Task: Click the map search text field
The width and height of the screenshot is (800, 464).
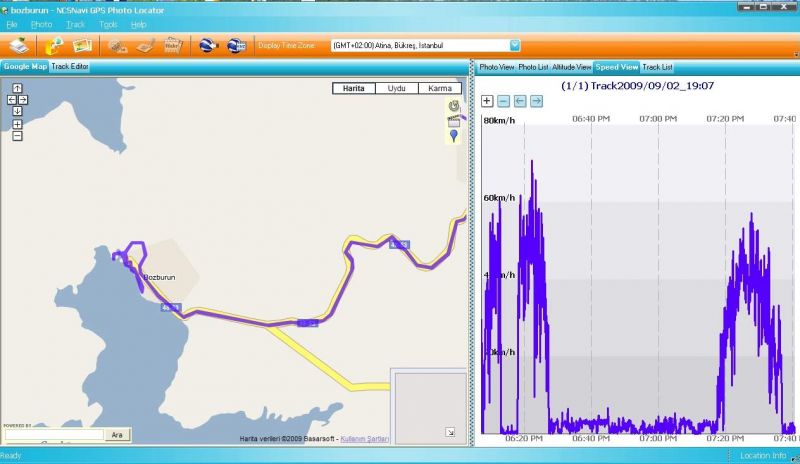Action: pyautogui.click(x=53, y=435)
